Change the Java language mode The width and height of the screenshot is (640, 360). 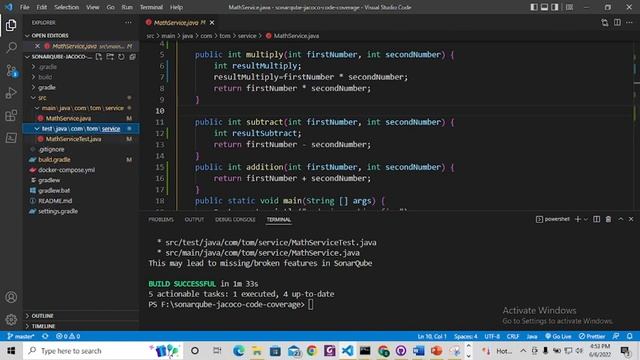coord(532,336)
